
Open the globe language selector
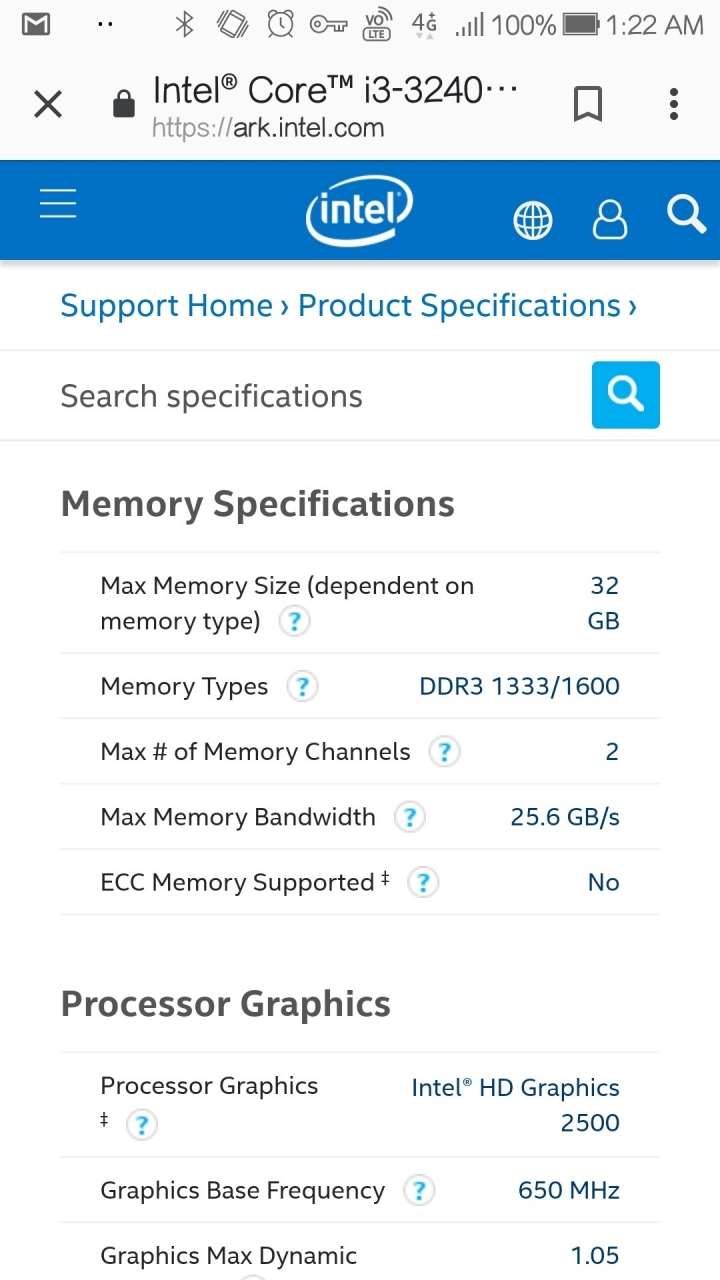[533, 220]
